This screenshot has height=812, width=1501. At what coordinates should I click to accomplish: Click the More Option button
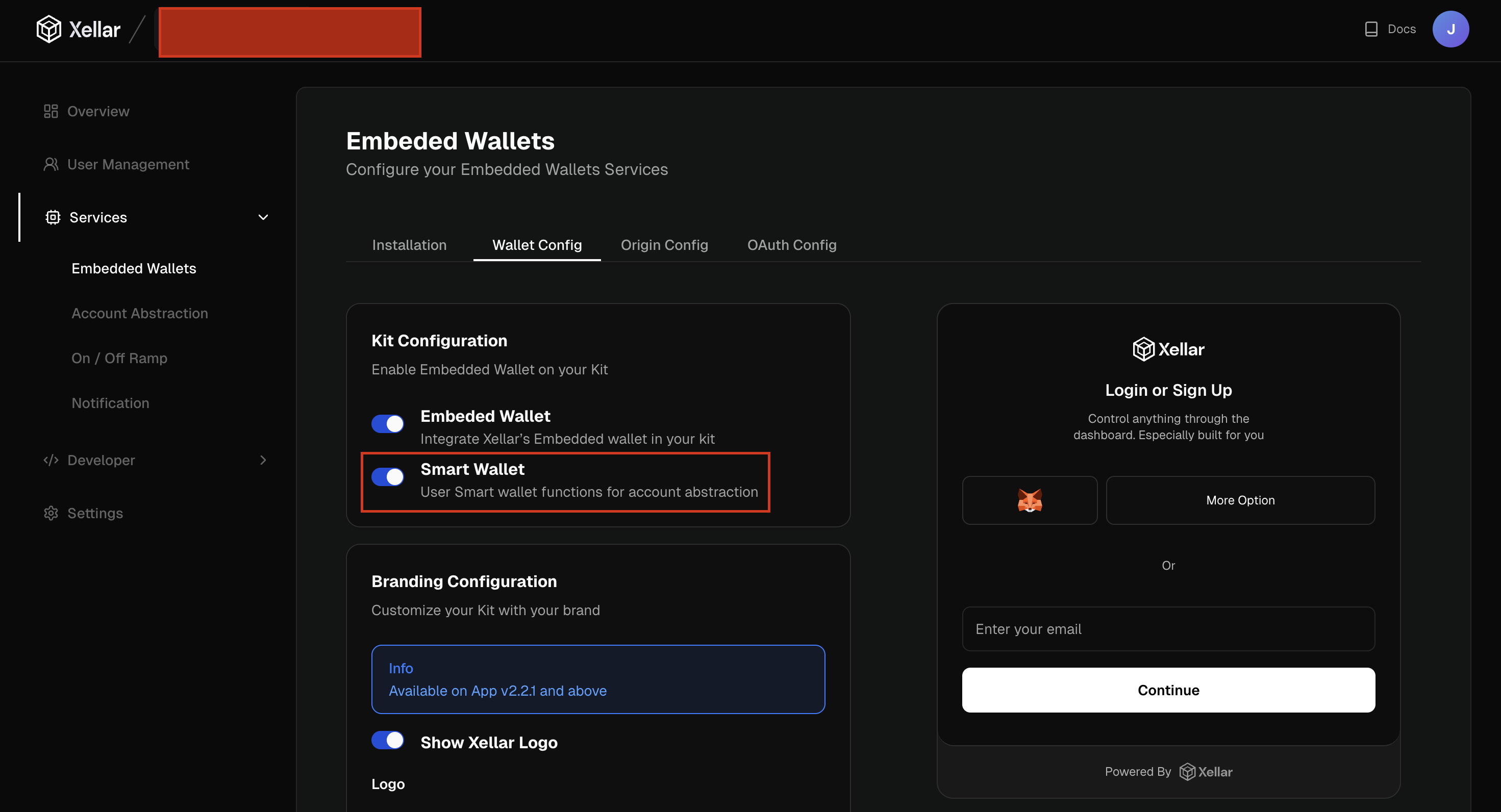(x=1240, y=500)
